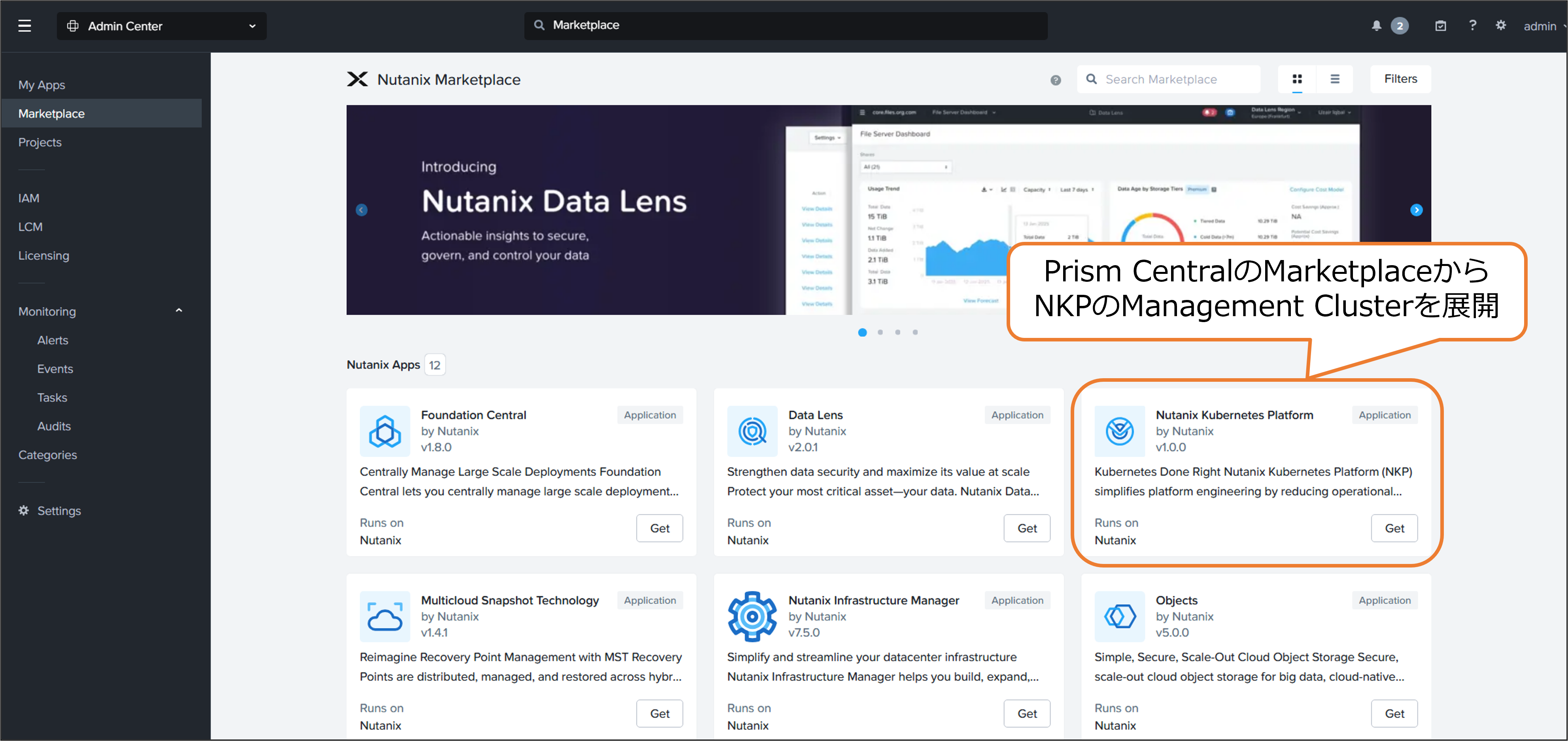Open the Data Lens title
The height and width of the screenshot is (741, 1568).
815,415
